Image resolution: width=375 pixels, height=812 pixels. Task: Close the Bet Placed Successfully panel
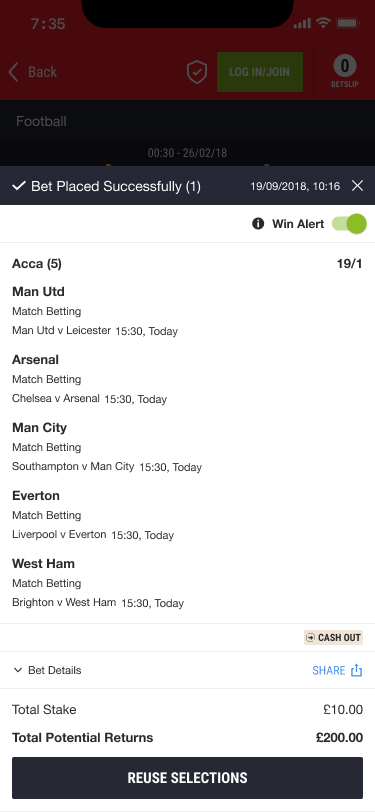coord(357,185)
